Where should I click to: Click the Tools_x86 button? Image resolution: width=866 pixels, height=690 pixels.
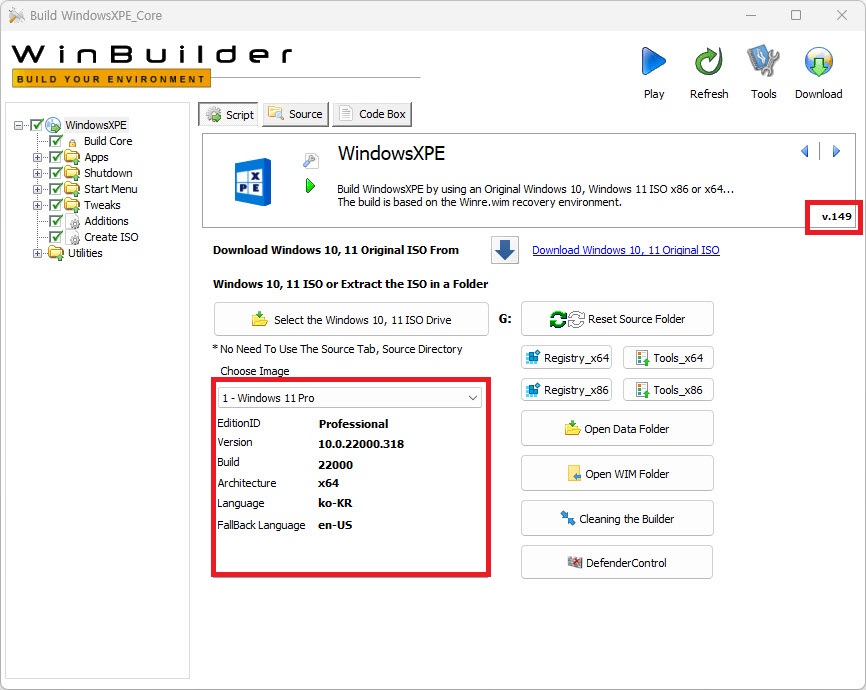coord(668,390)
